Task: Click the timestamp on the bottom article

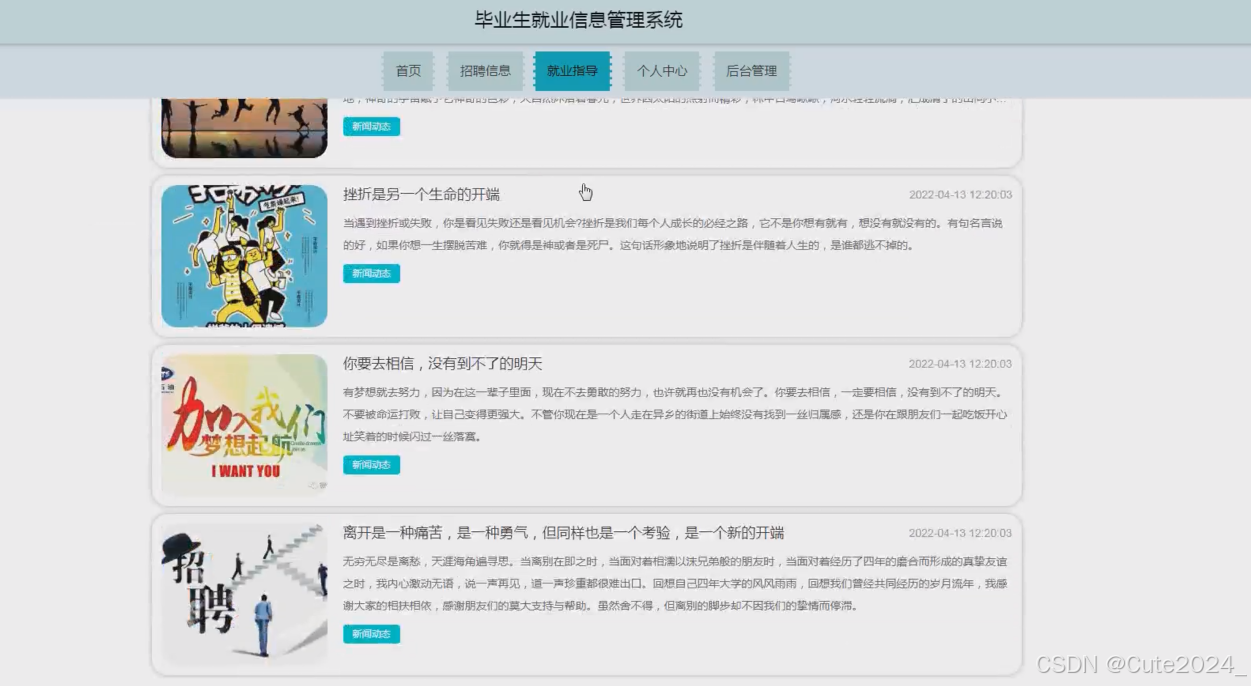Action: [x=961, y=533]
